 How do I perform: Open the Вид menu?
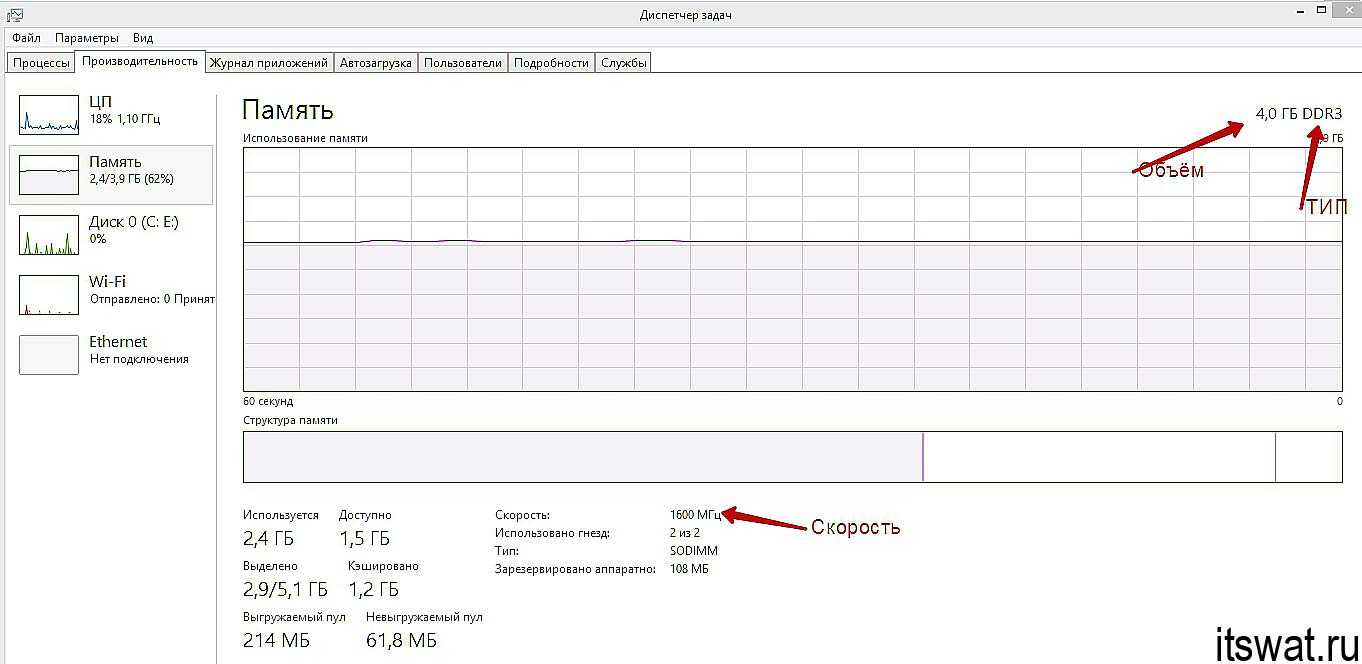point(143,38)
